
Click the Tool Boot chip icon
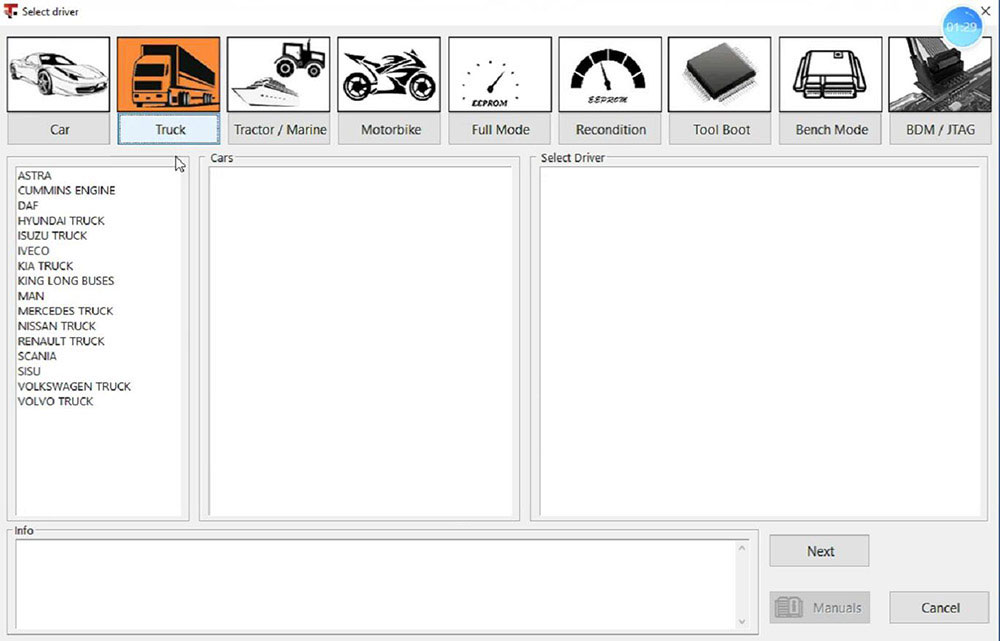click(720, 75)
